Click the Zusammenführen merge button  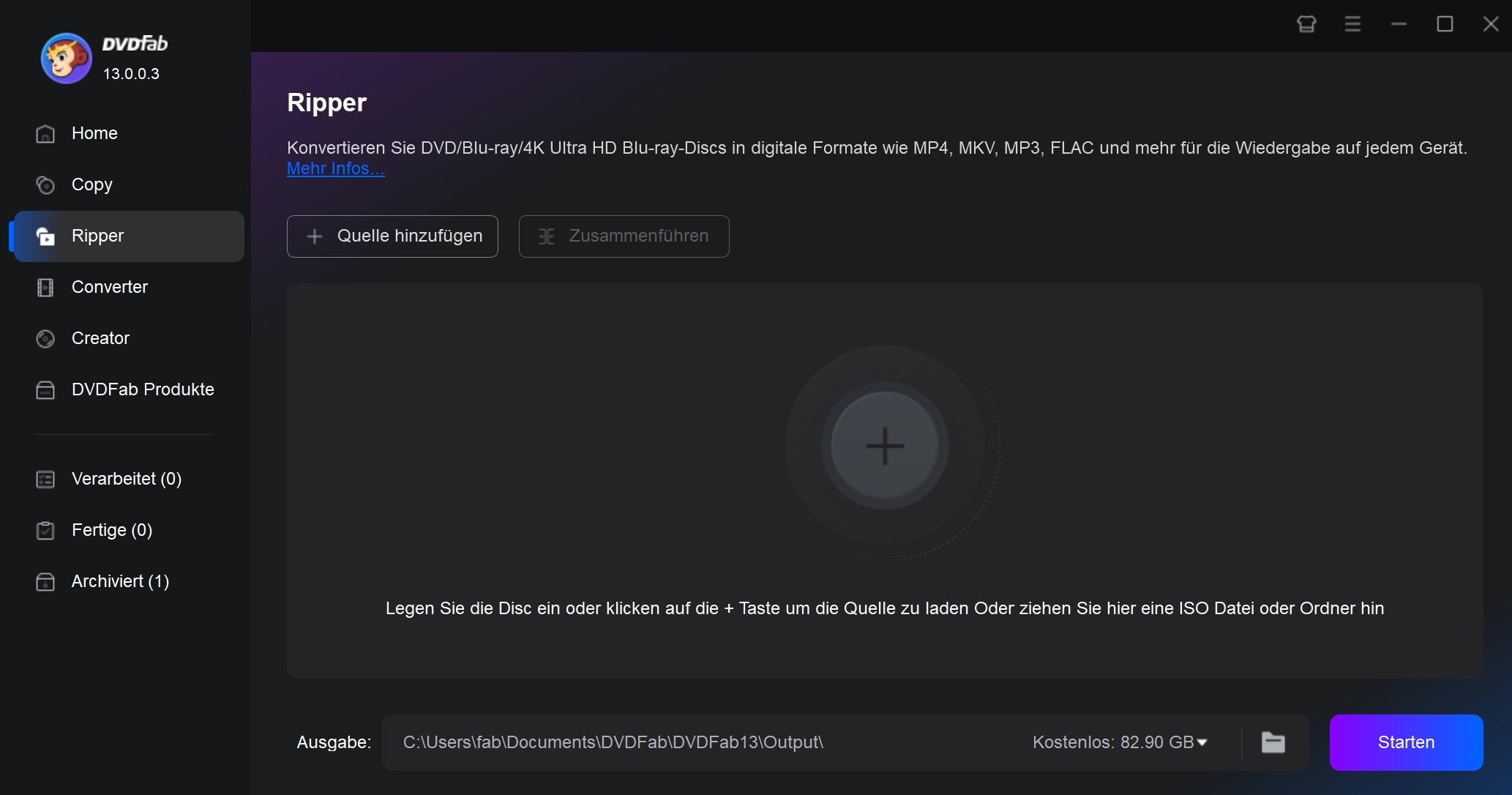tap(624, 236)
